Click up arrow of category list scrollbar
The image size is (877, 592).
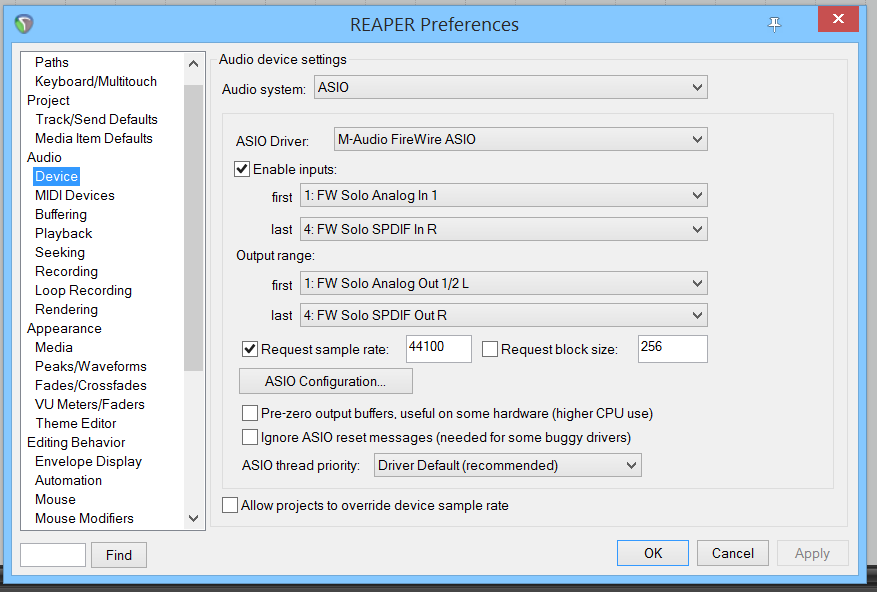[194, 64]
